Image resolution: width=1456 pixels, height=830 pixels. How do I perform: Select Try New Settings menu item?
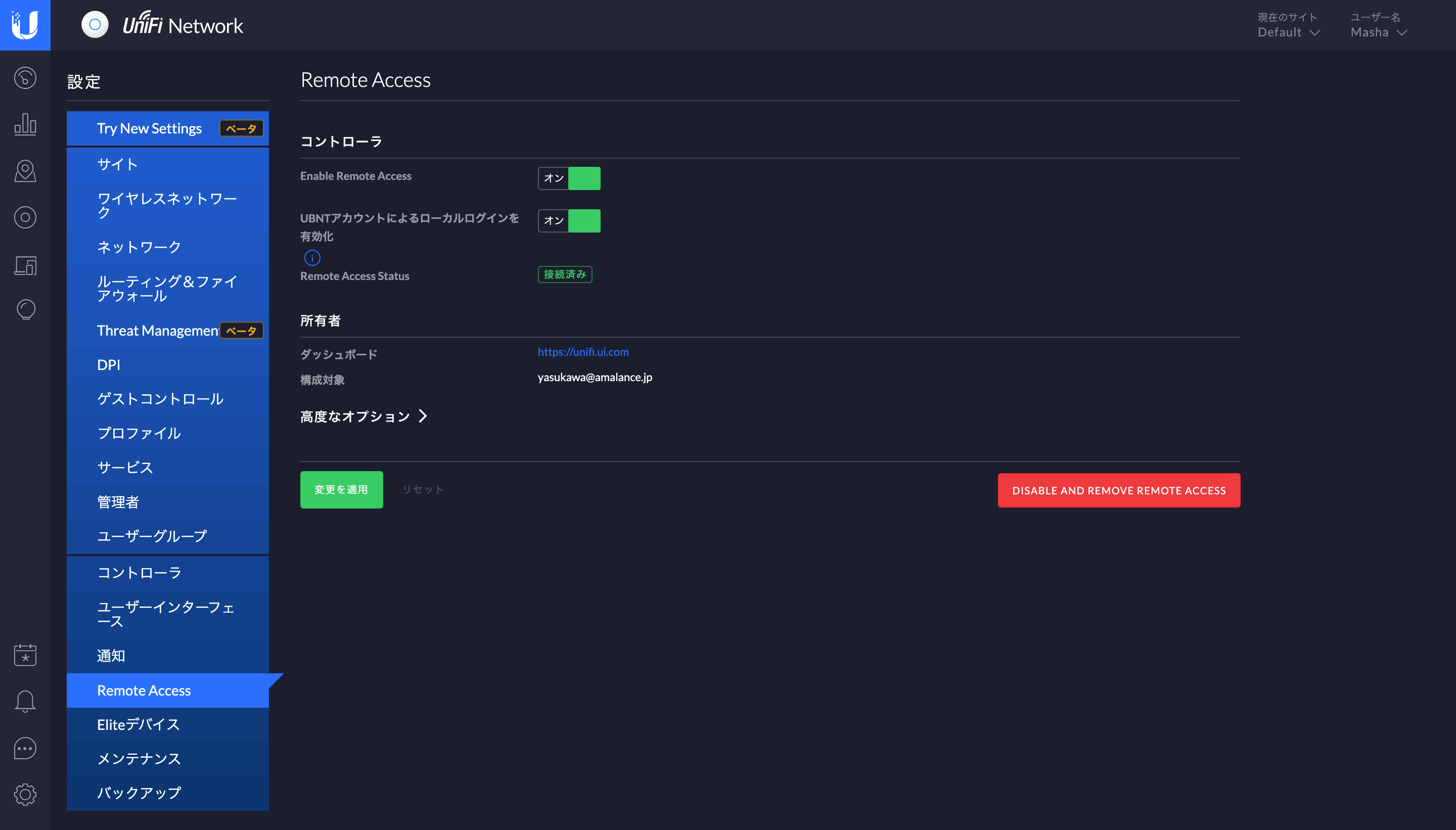[168, 128]
